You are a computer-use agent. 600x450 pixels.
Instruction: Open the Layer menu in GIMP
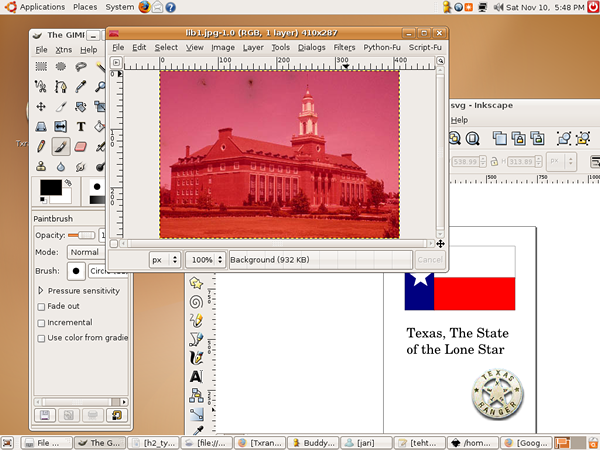click(253, 47)
